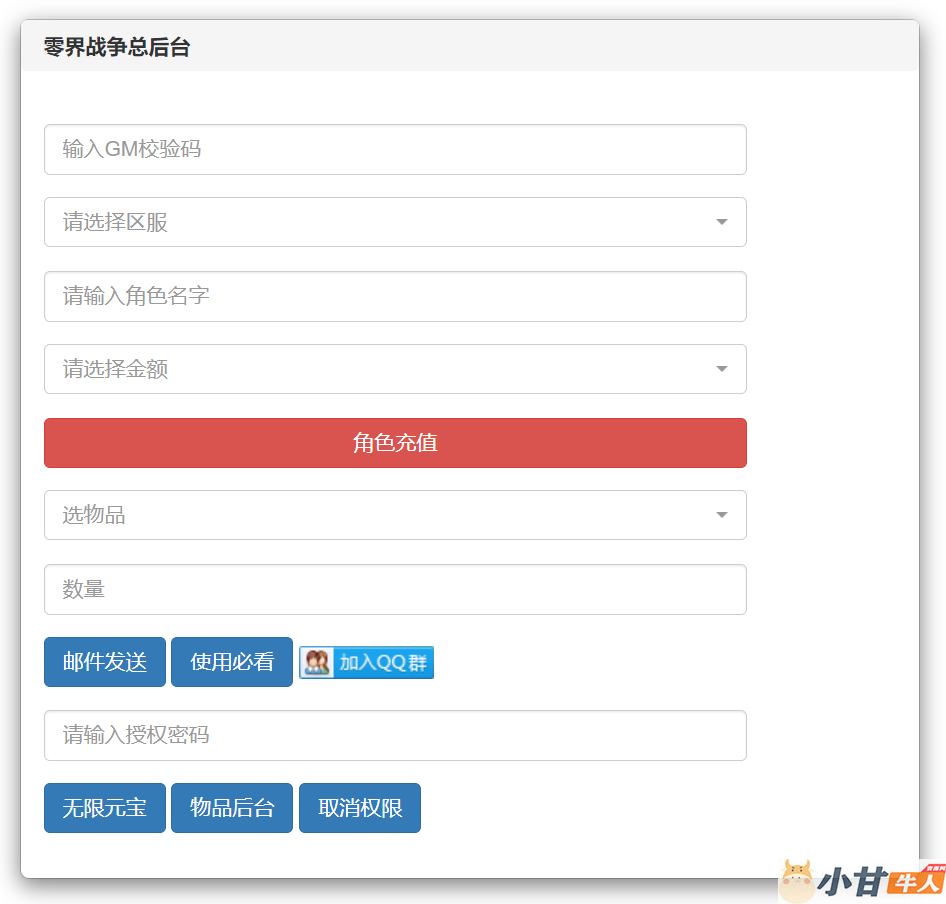Click into the 请输入授权密码 field
Viewport: 946px width, 904px height.
pos(395,735)
